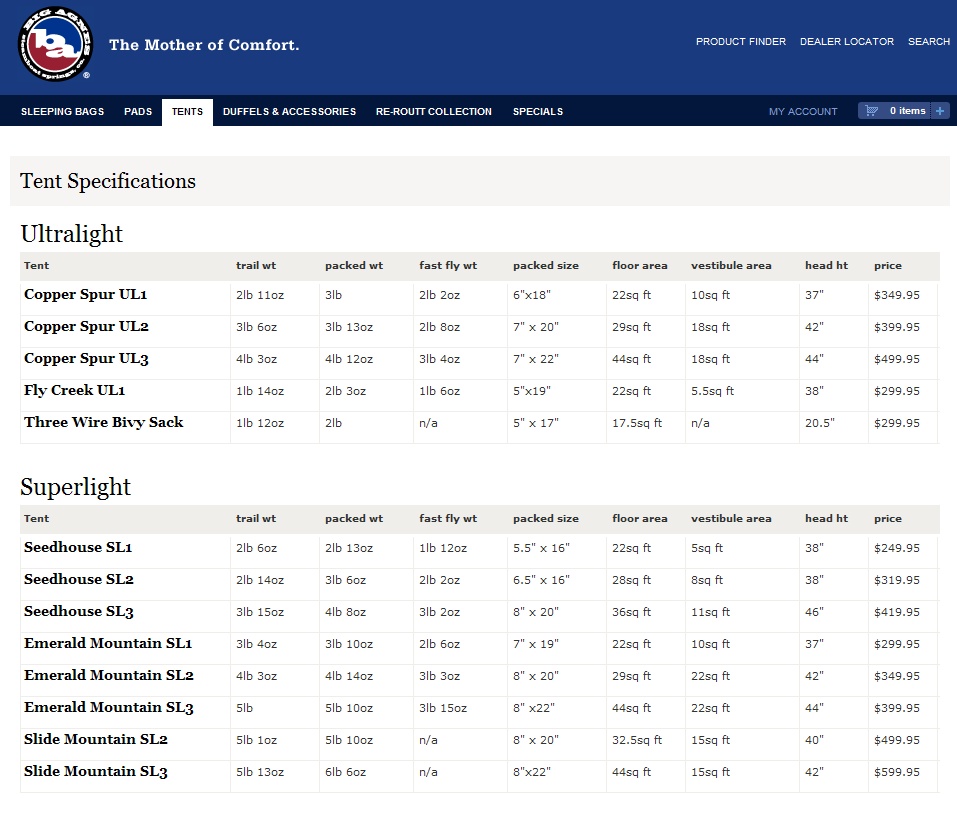The width and height of the screenshot is (957, 817).
Task: Select Copper Spur UL3 fast fly weight 3lb 4oz
Action: click(439, 359)
